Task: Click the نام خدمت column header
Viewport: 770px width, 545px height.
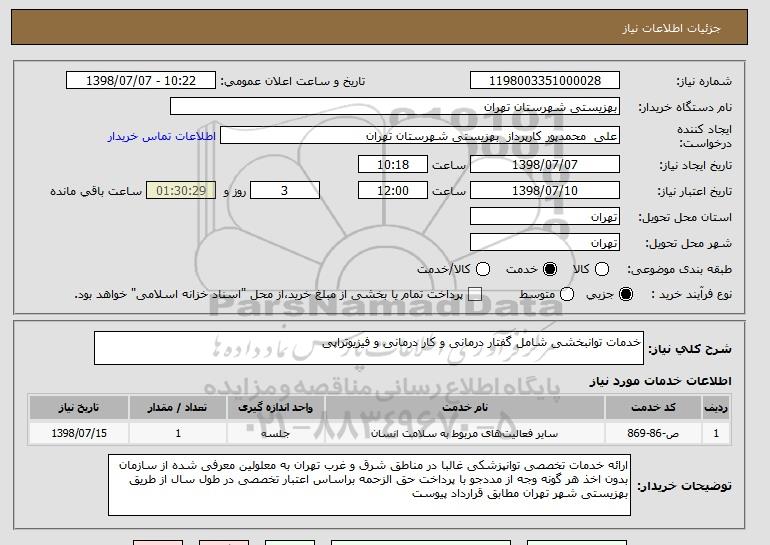Action: point(465,408)
